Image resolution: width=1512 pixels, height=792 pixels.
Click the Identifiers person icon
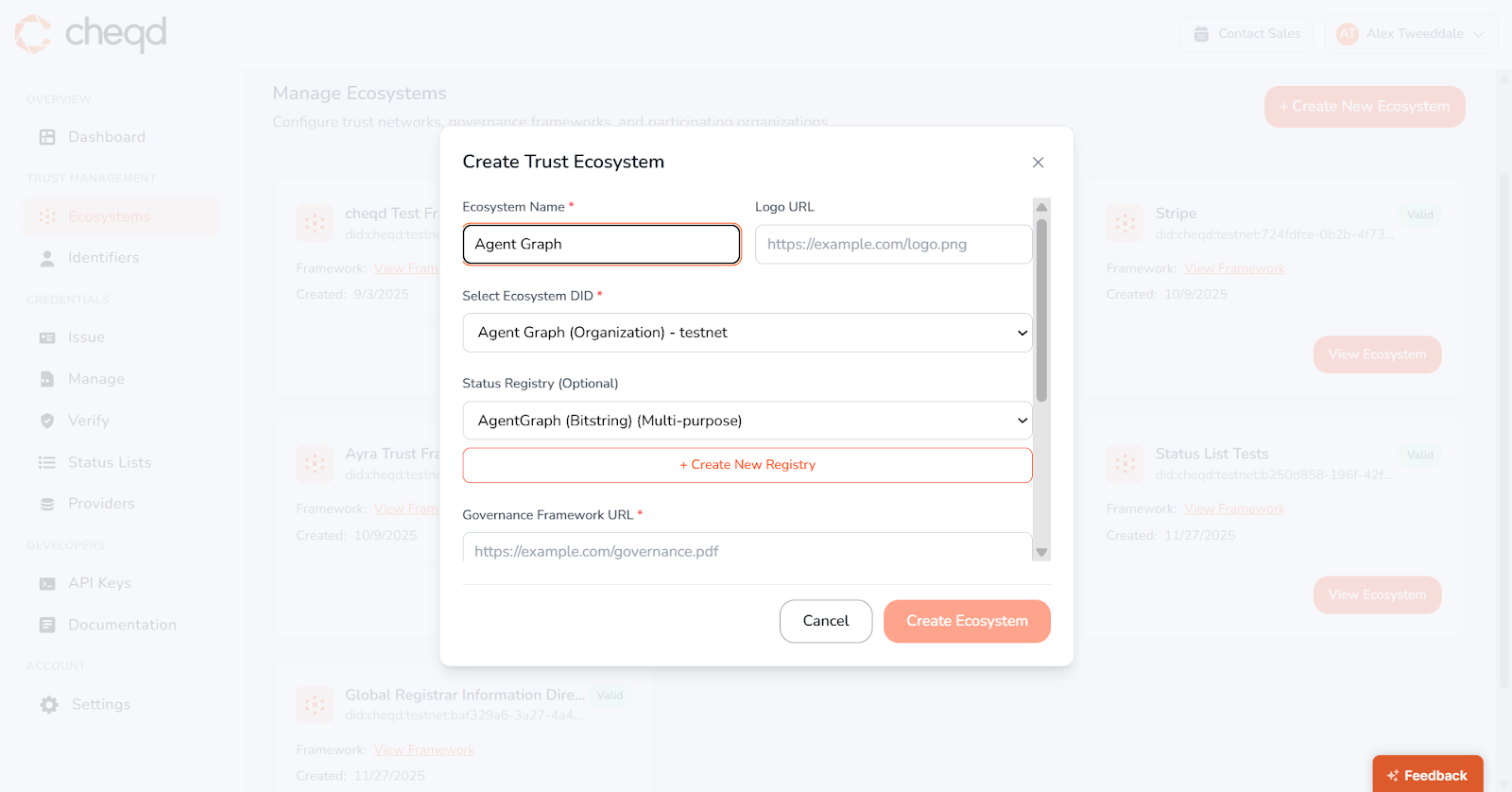click(47, 258)
